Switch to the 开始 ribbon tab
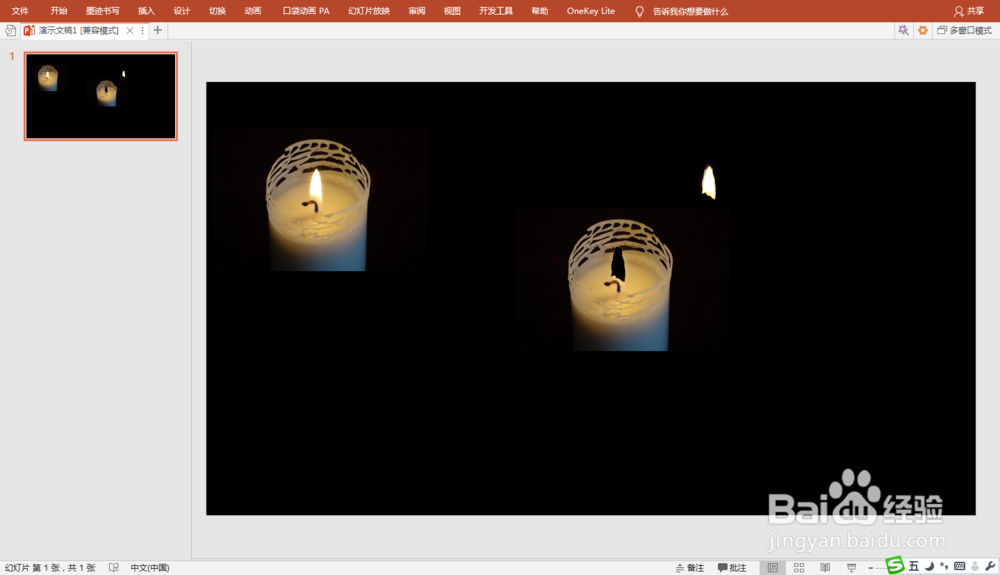Screen dimensions: 1000x575 tap(59, 11)
